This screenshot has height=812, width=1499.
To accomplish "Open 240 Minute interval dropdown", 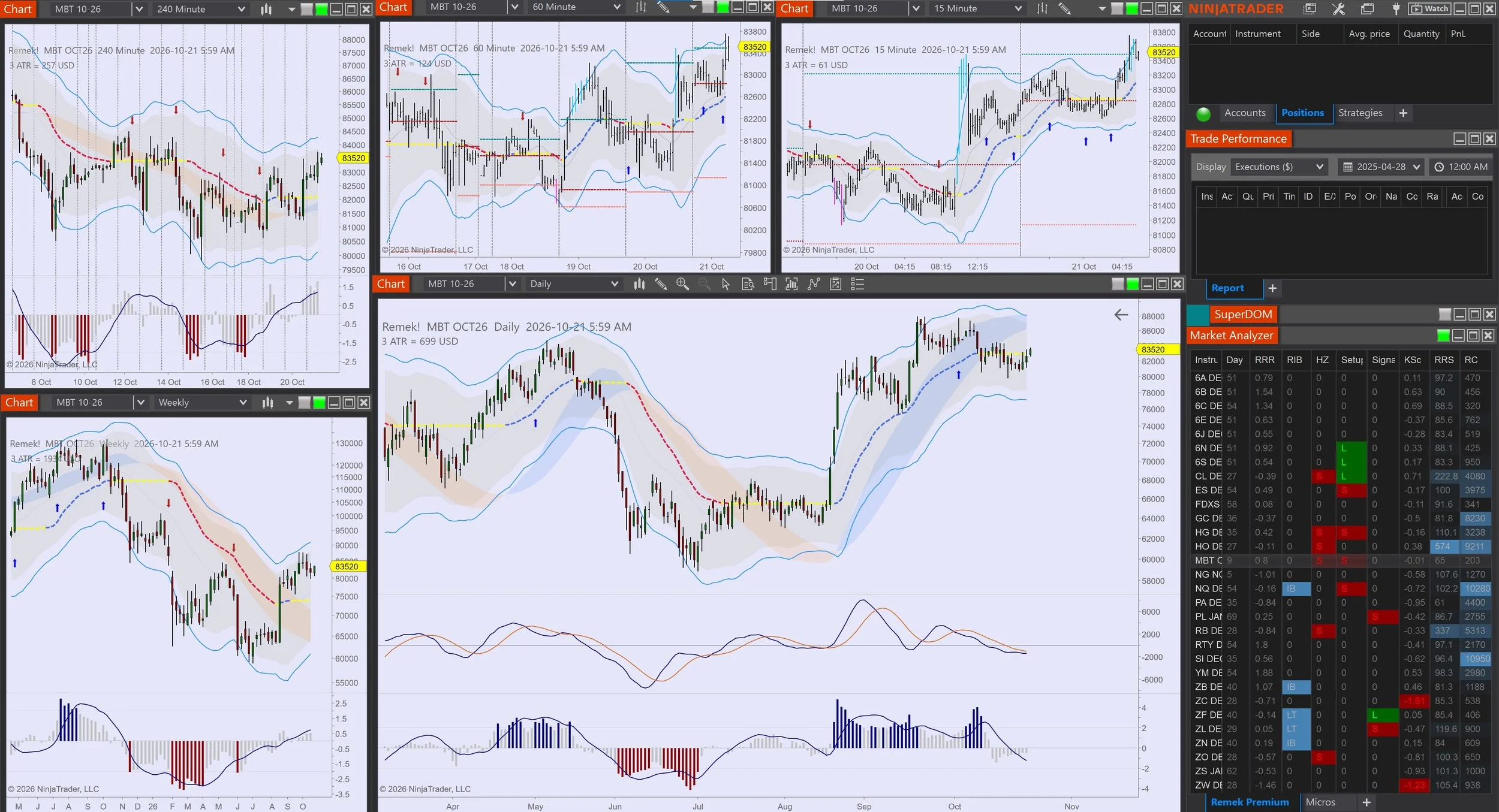I will [201, 9].
